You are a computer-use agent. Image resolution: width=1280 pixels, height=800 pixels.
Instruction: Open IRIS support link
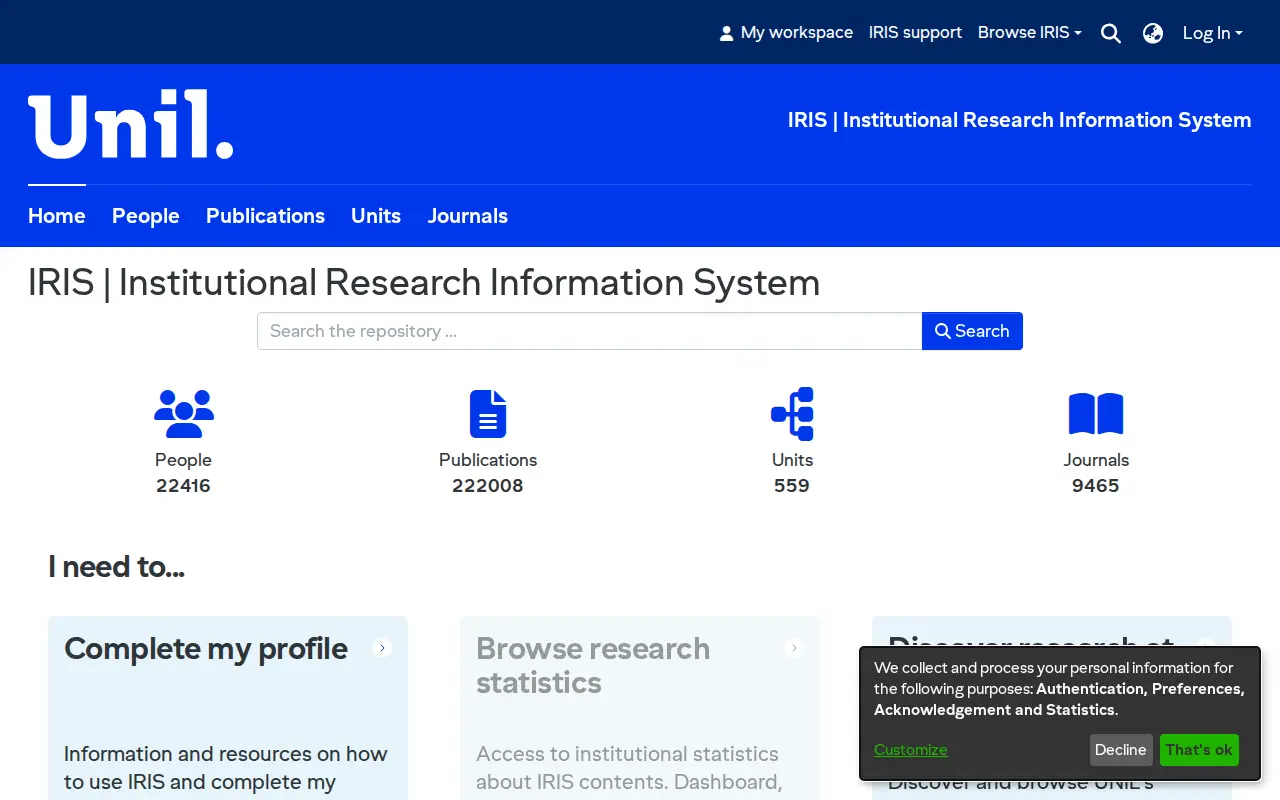pyautogui.click(x=915, y=33)
